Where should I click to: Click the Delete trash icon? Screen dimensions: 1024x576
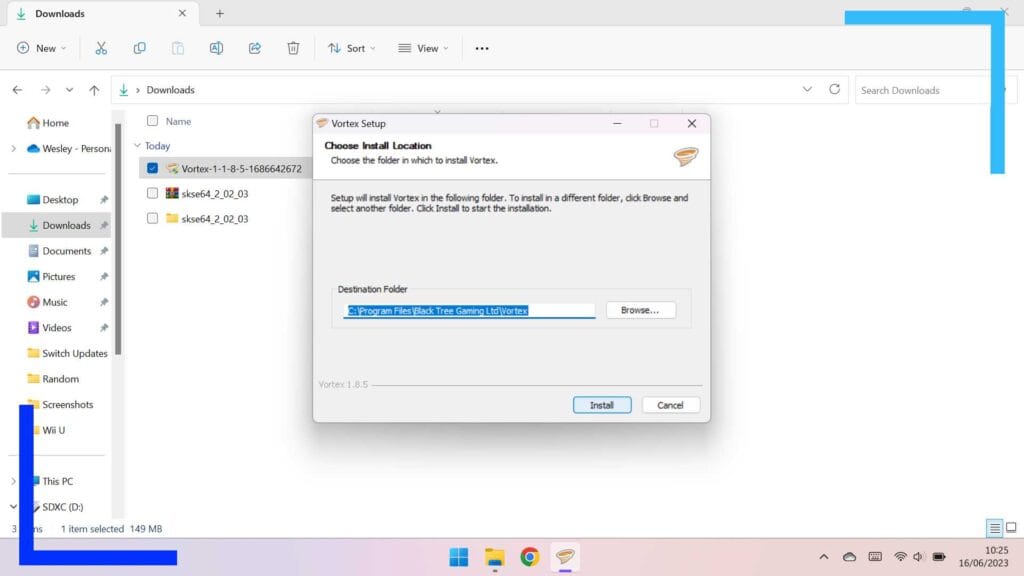pos(293,48)
